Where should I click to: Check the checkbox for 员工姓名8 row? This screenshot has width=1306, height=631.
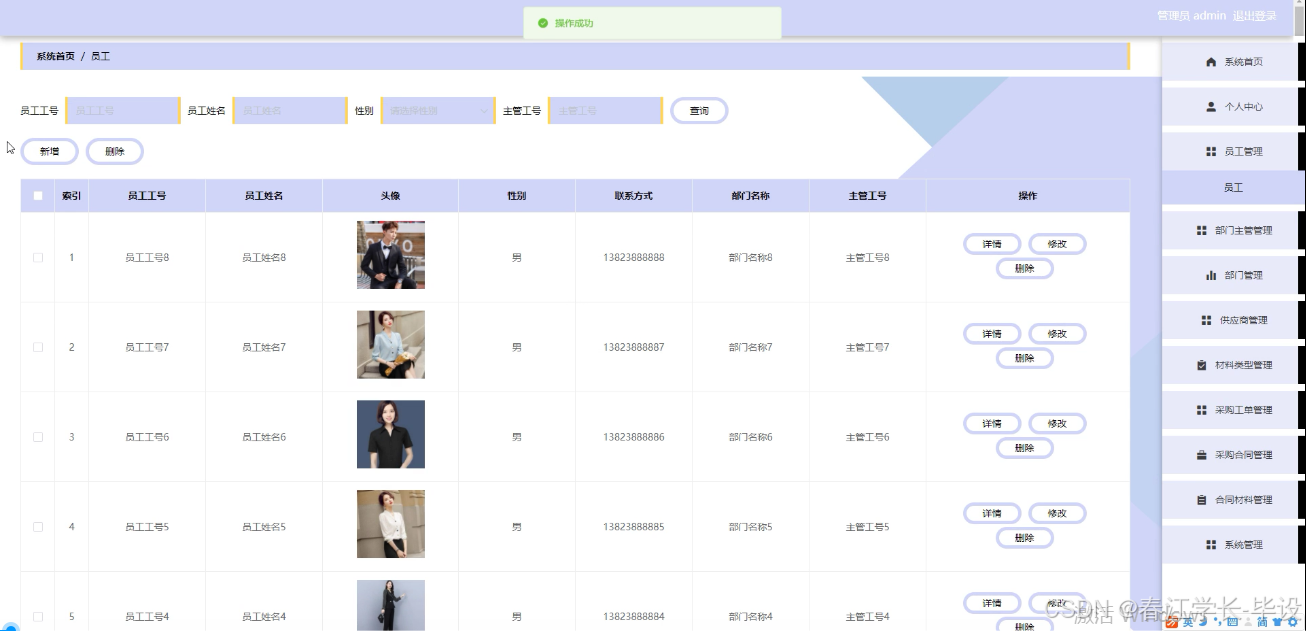(37, 256)
